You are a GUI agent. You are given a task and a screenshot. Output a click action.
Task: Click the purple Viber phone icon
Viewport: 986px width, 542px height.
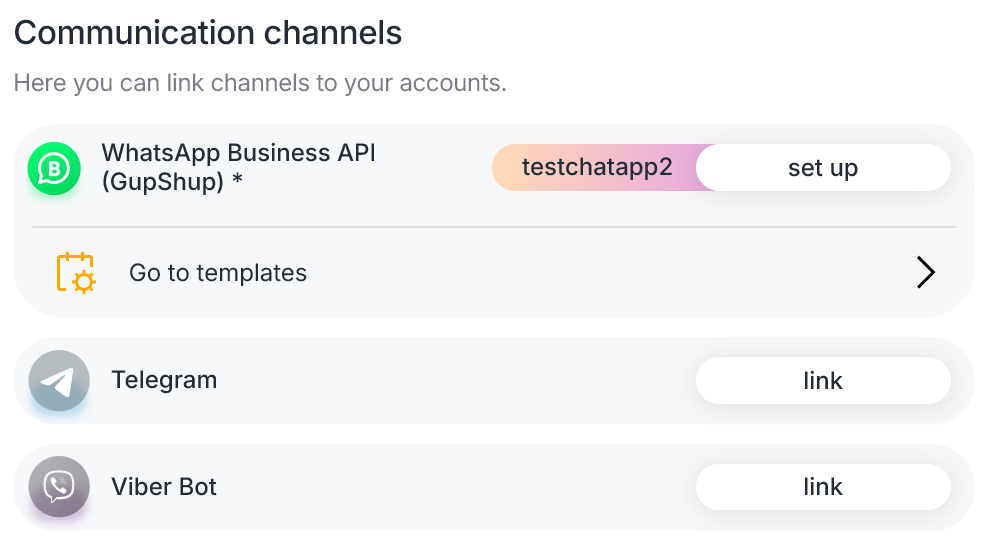[x=59, y=487]
